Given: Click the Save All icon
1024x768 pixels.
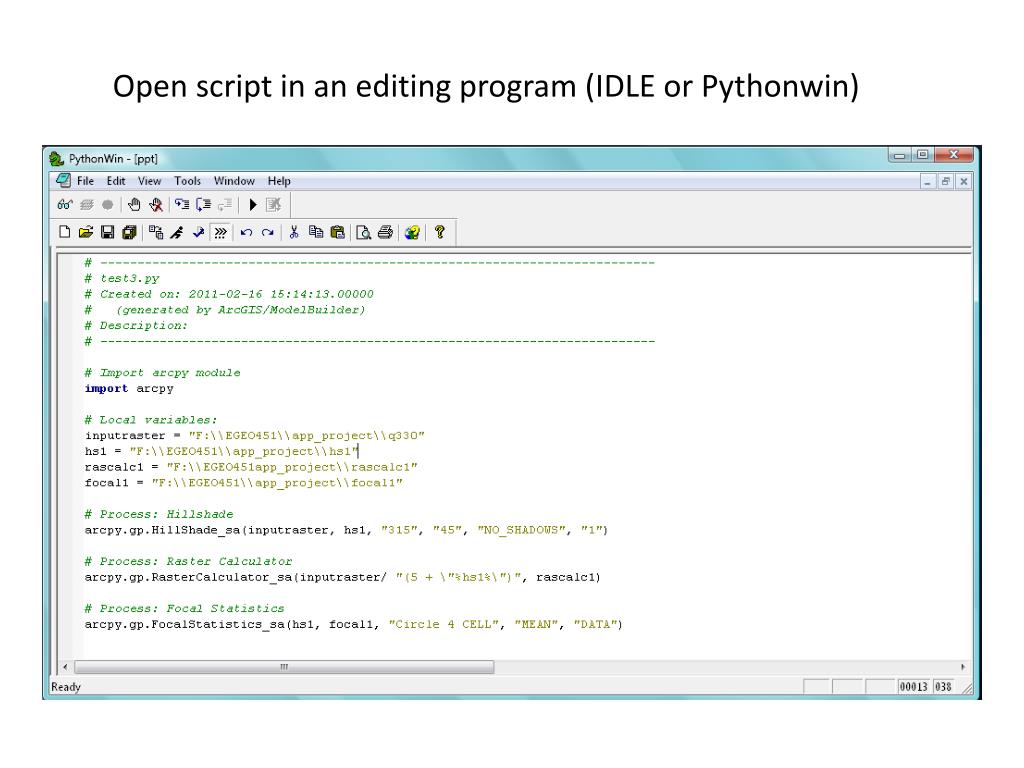Looking at the screenshot, I should pyautogui.click(x=129, y=232).
